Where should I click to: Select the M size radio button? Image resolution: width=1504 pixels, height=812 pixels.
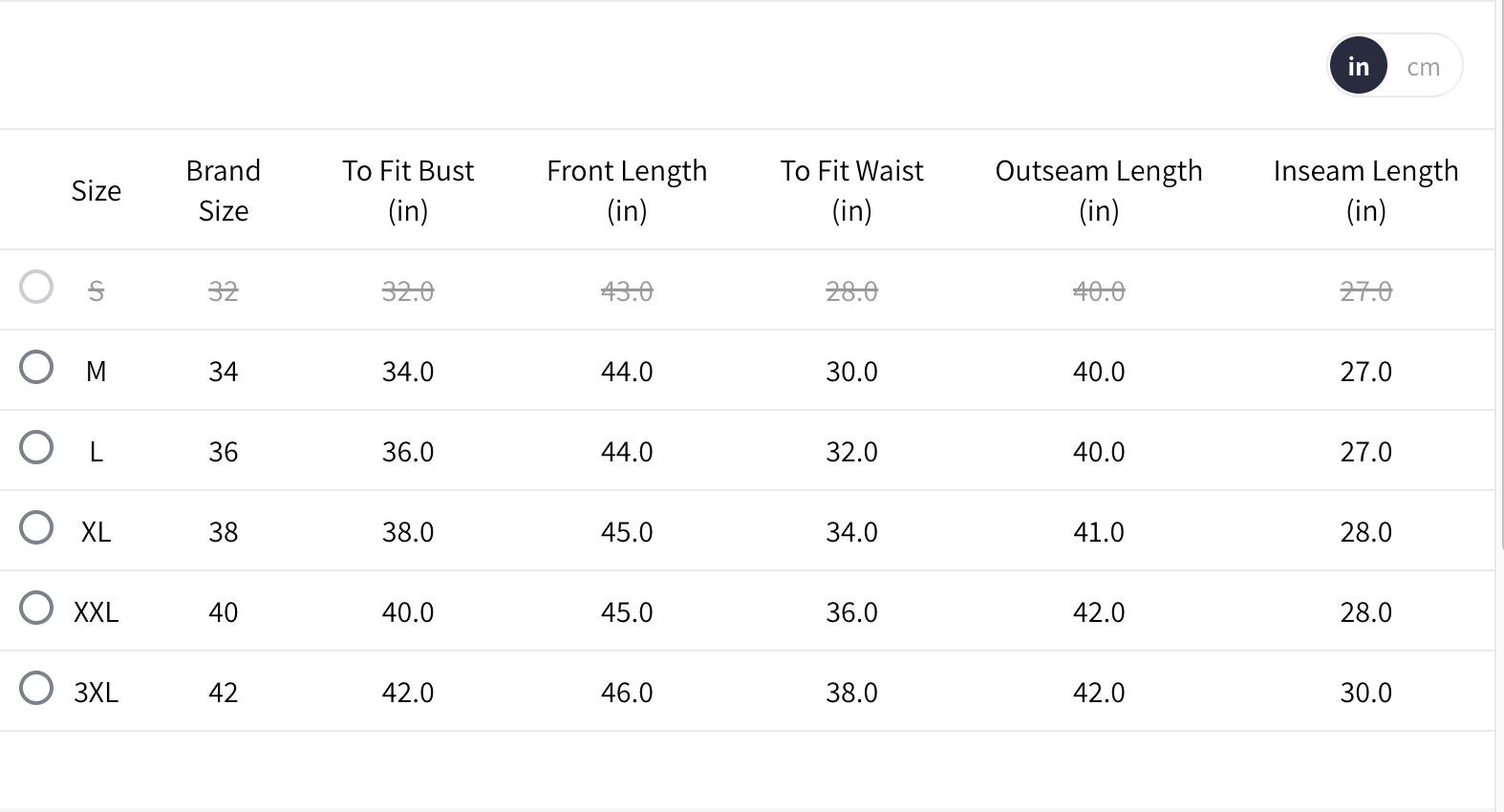tap(36, 367)
